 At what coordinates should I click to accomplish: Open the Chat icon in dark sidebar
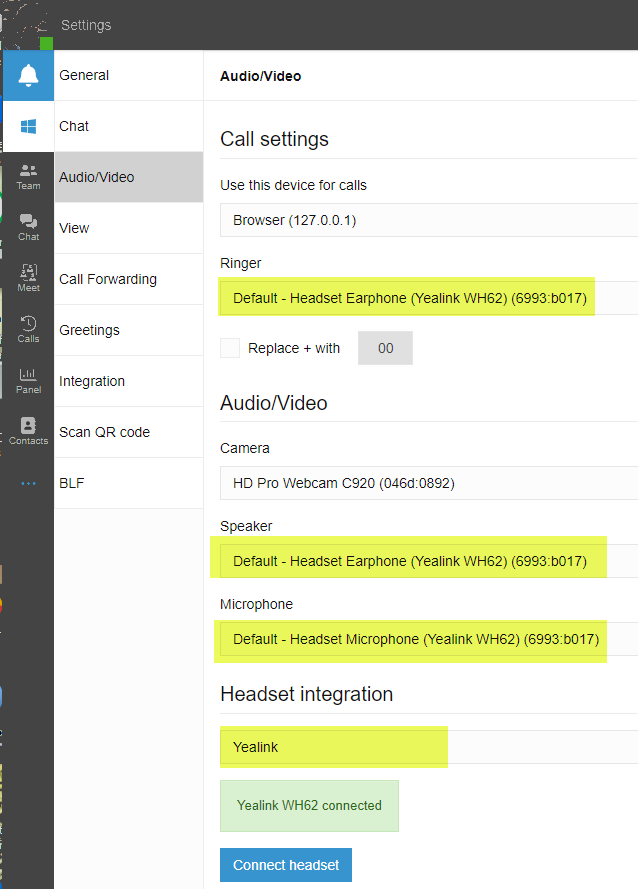[28, 228]
